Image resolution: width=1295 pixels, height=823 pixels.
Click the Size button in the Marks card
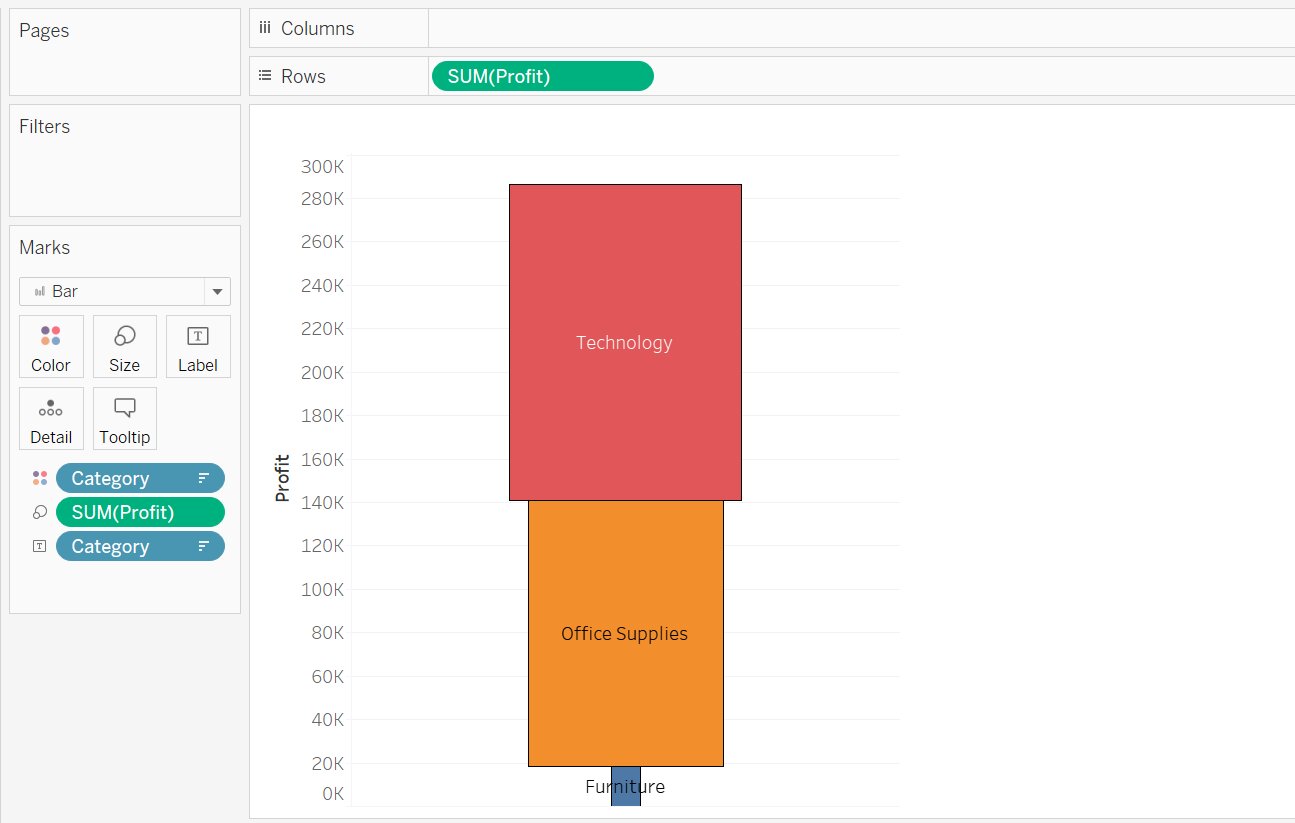(x=124, y=345)
